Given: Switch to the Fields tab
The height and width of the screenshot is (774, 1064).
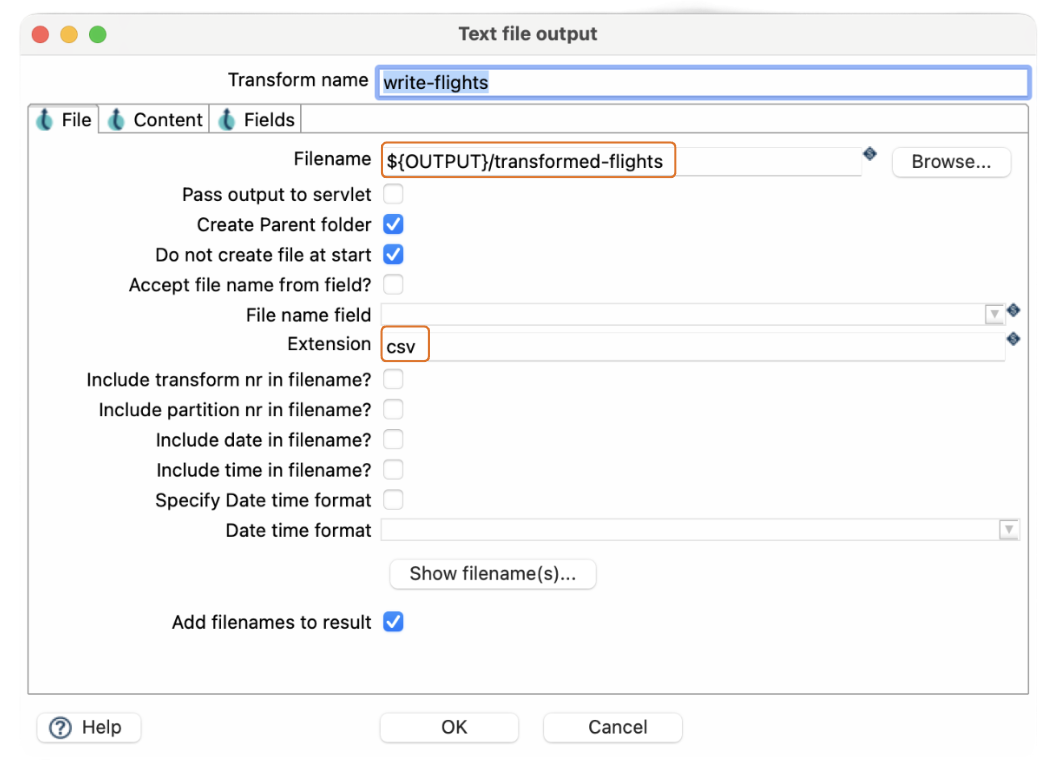Looking at the screenshot, I should [256, 119].
